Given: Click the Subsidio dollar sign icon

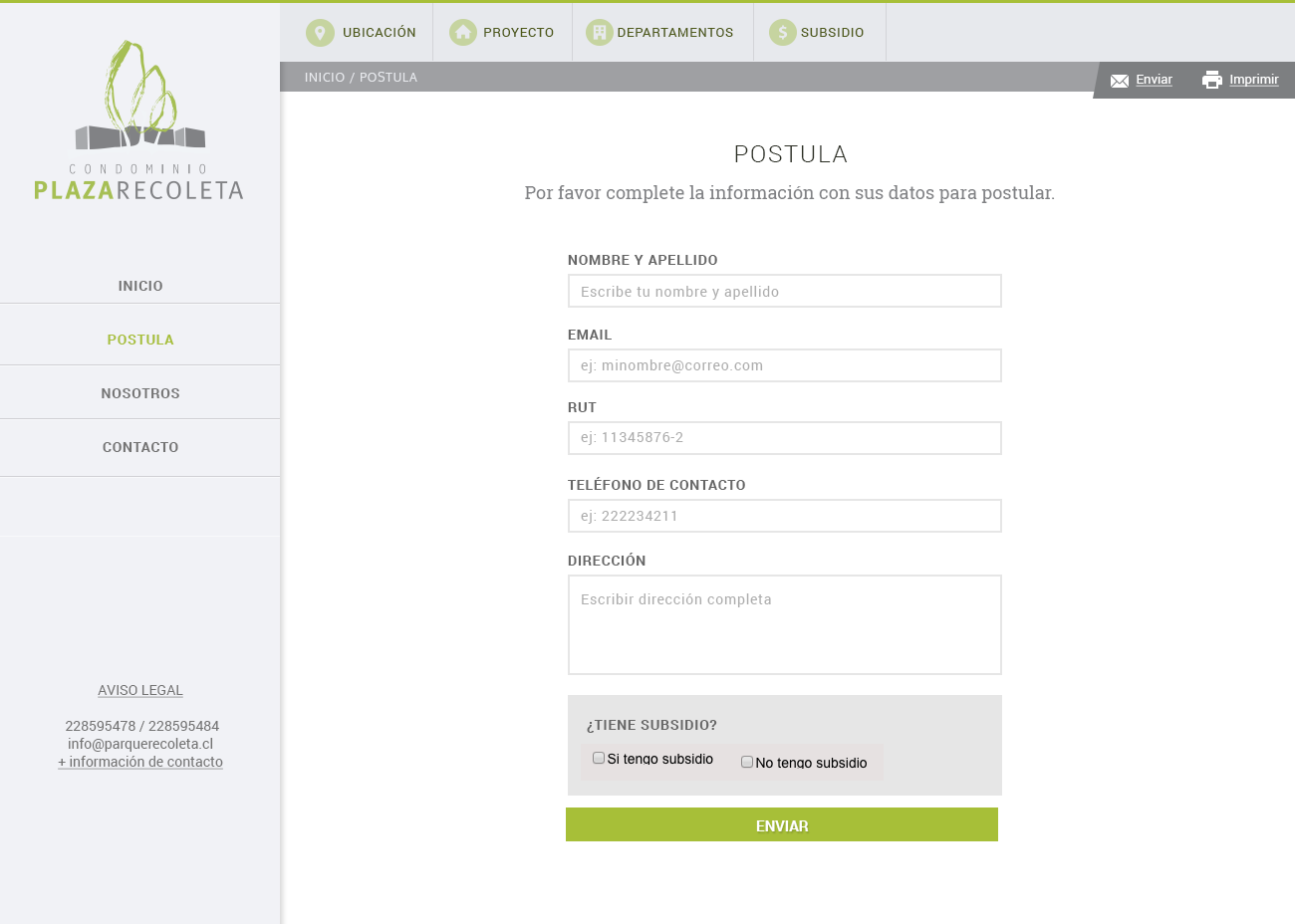Looking at the screenshot, I should (x=783, y=33).
